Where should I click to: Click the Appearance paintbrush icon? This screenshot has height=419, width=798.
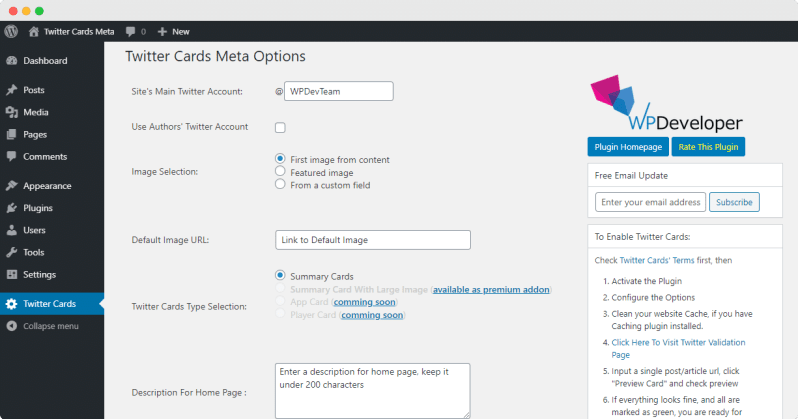click(x=11, y=186)
